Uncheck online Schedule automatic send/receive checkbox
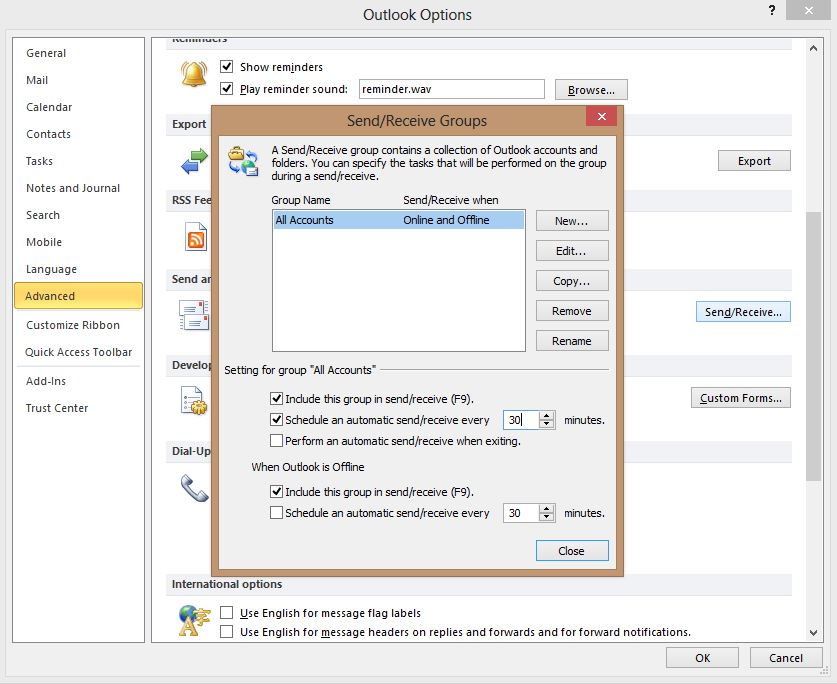This screenshot has height=684, width=837. coord(276,420)
